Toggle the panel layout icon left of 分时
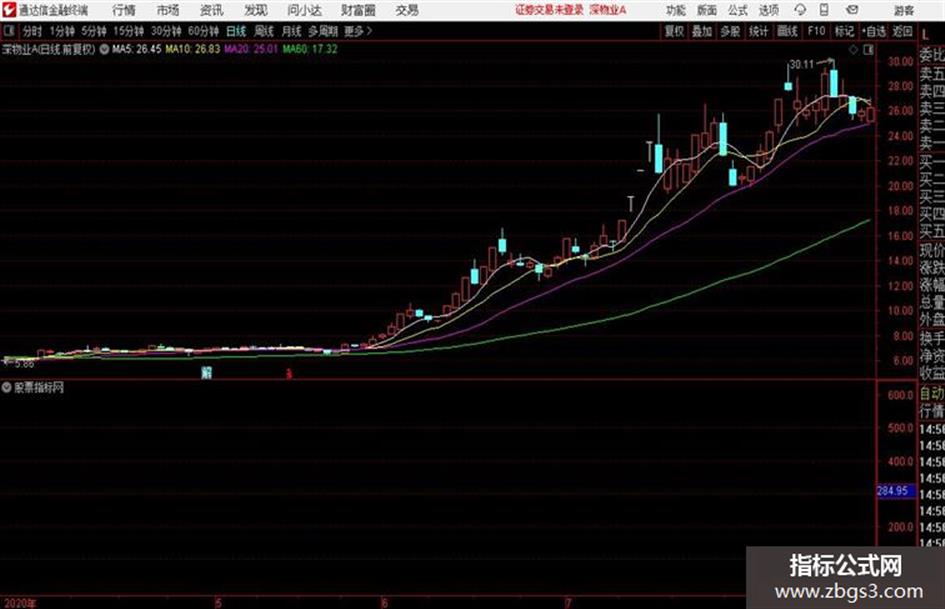Image resolution: width=945 pixels, height=609 pixels. [x=8, y=30]
